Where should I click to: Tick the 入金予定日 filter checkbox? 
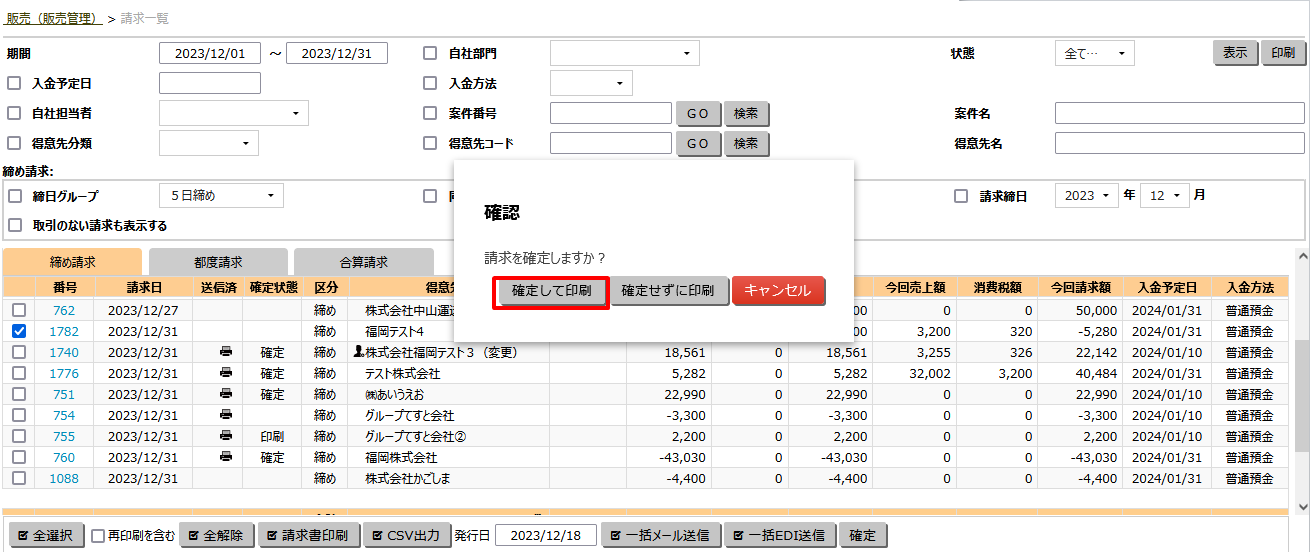[x=15, y=84]
